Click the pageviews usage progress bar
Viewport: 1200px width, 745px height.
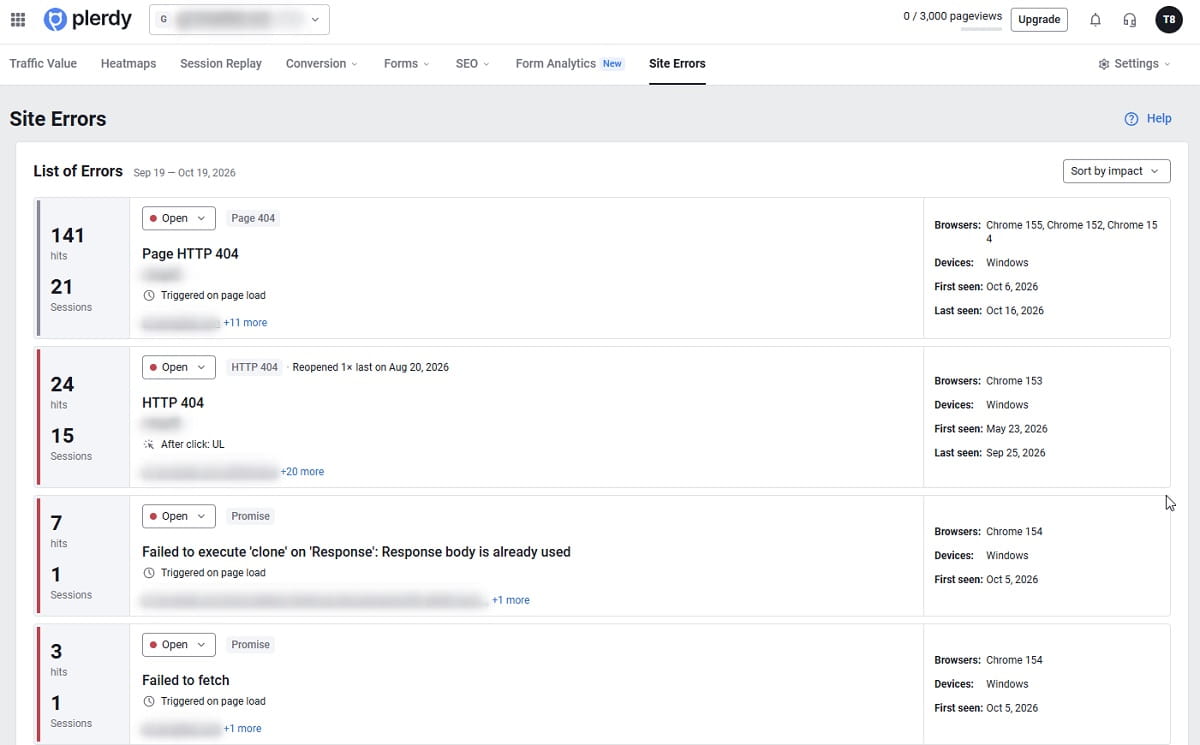(x=981, y=31)
